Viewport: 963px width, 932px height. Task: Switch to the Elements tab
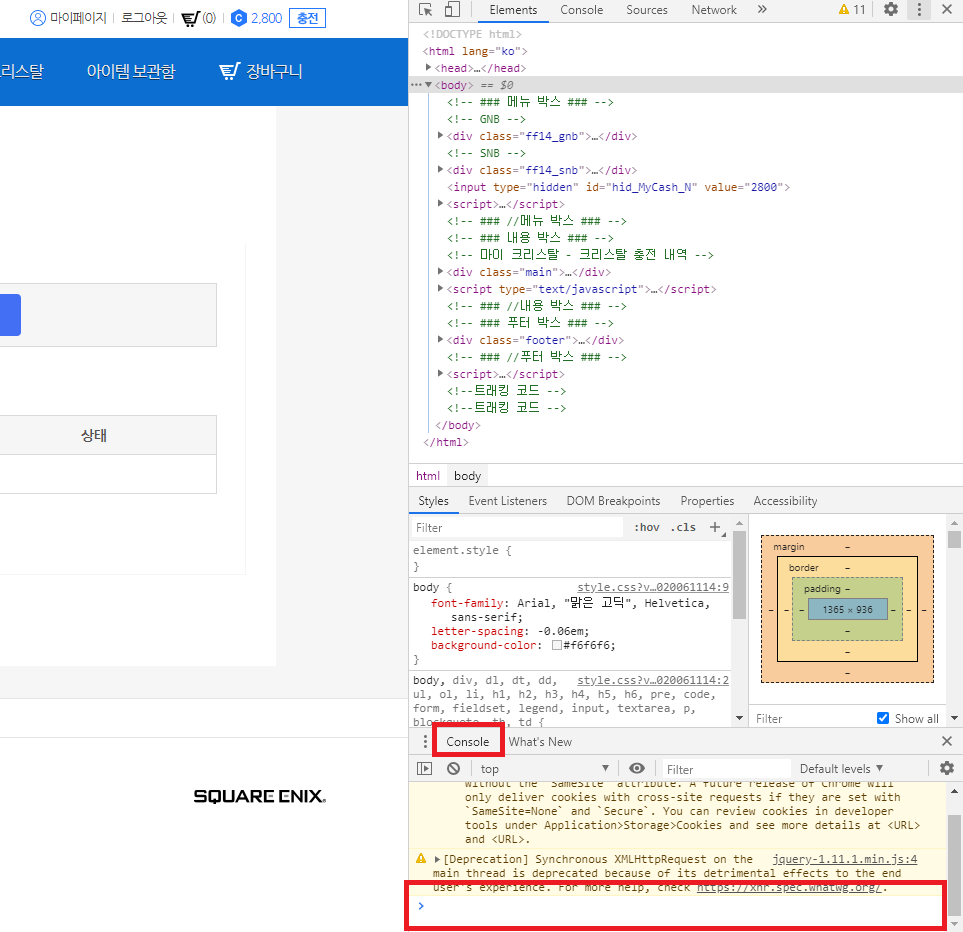coord(513,10)
